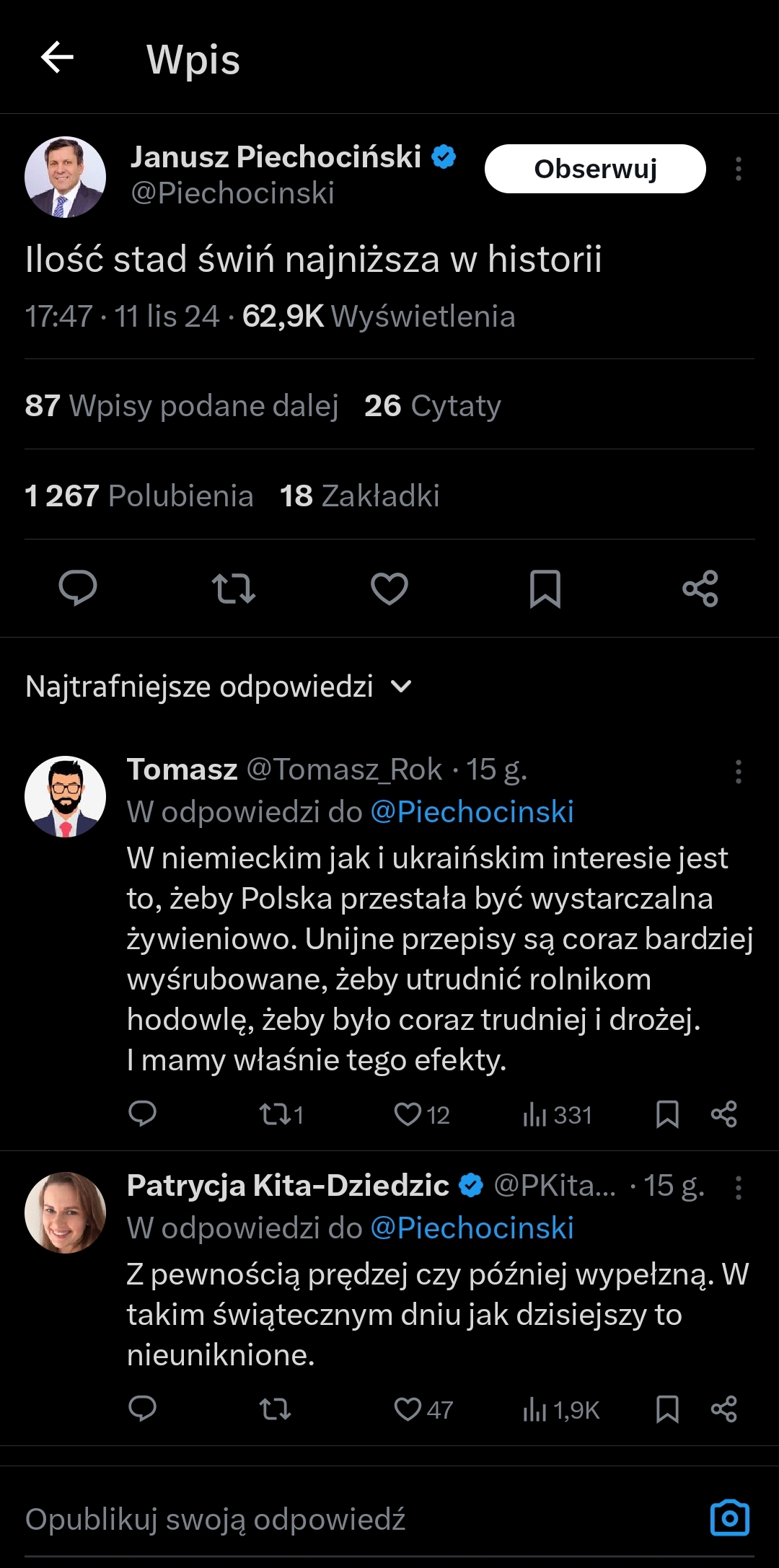Share Tomasz's reply

tap(723, 1114)
